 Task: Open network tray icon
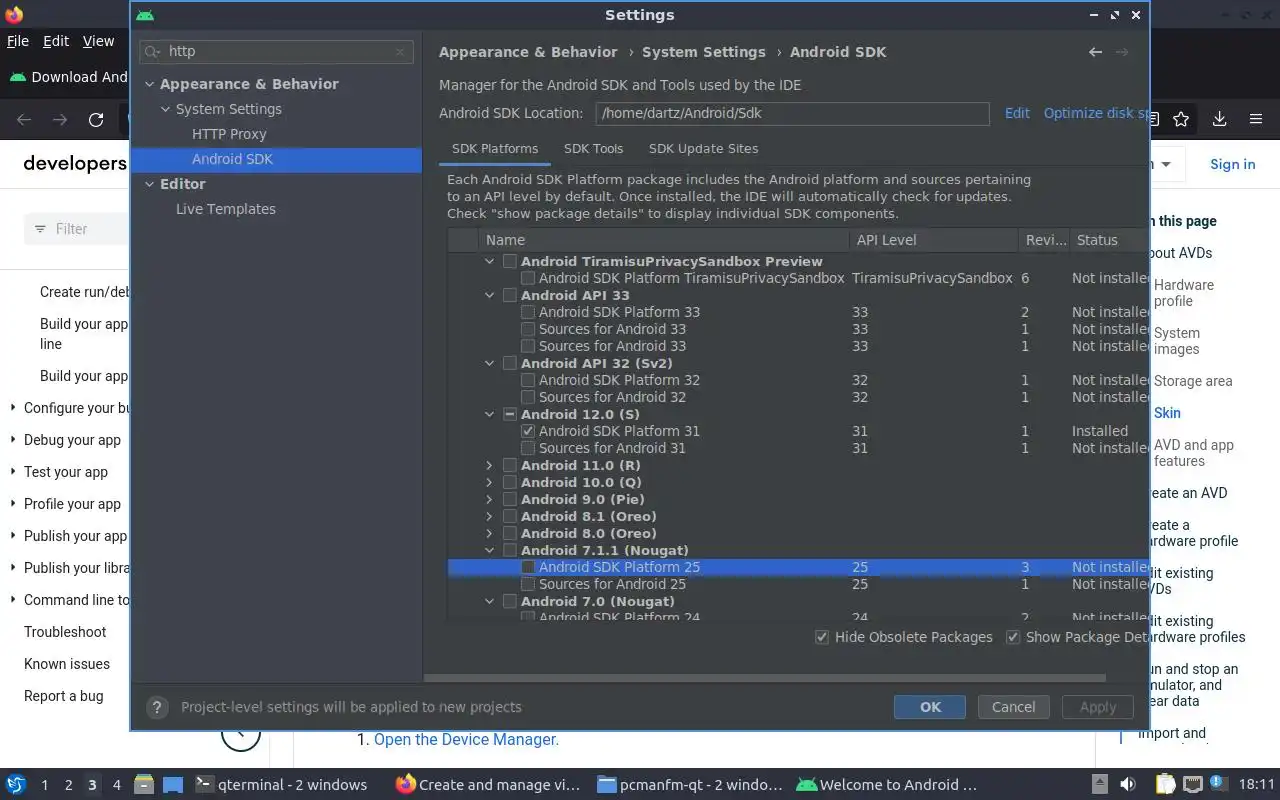click(x=1192, y=785)
